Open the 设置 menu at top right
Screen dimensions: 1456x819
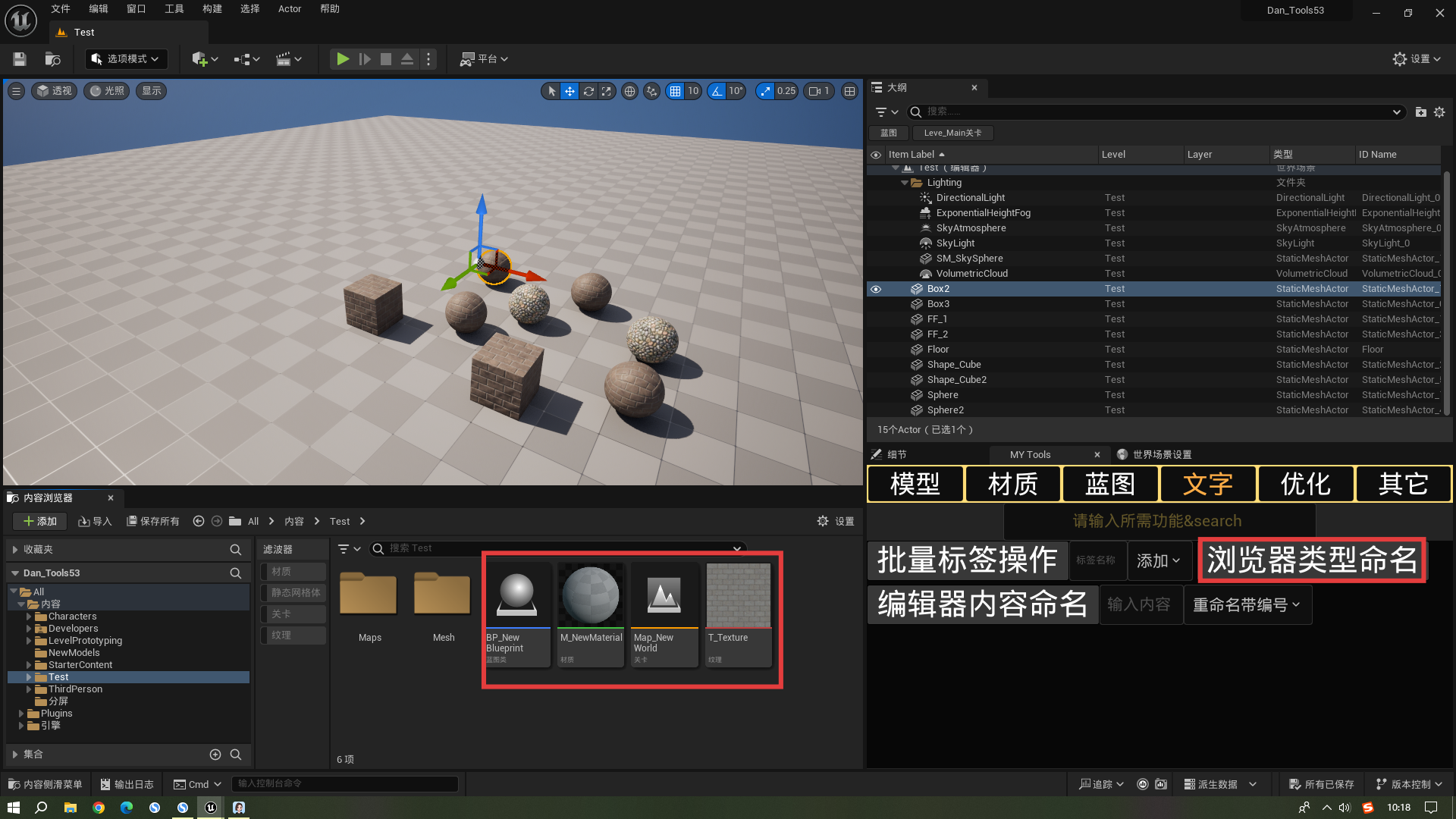(1417, 59)
